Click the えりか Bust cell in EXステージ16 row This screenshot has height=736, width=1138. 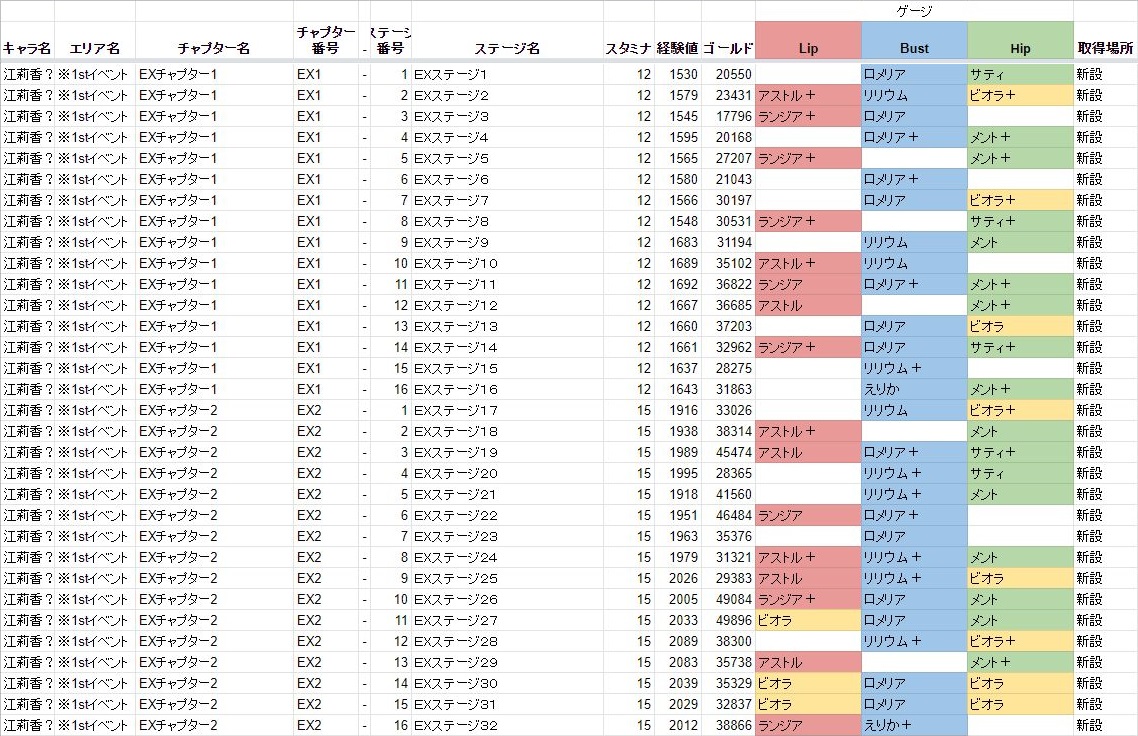(914, 389)
